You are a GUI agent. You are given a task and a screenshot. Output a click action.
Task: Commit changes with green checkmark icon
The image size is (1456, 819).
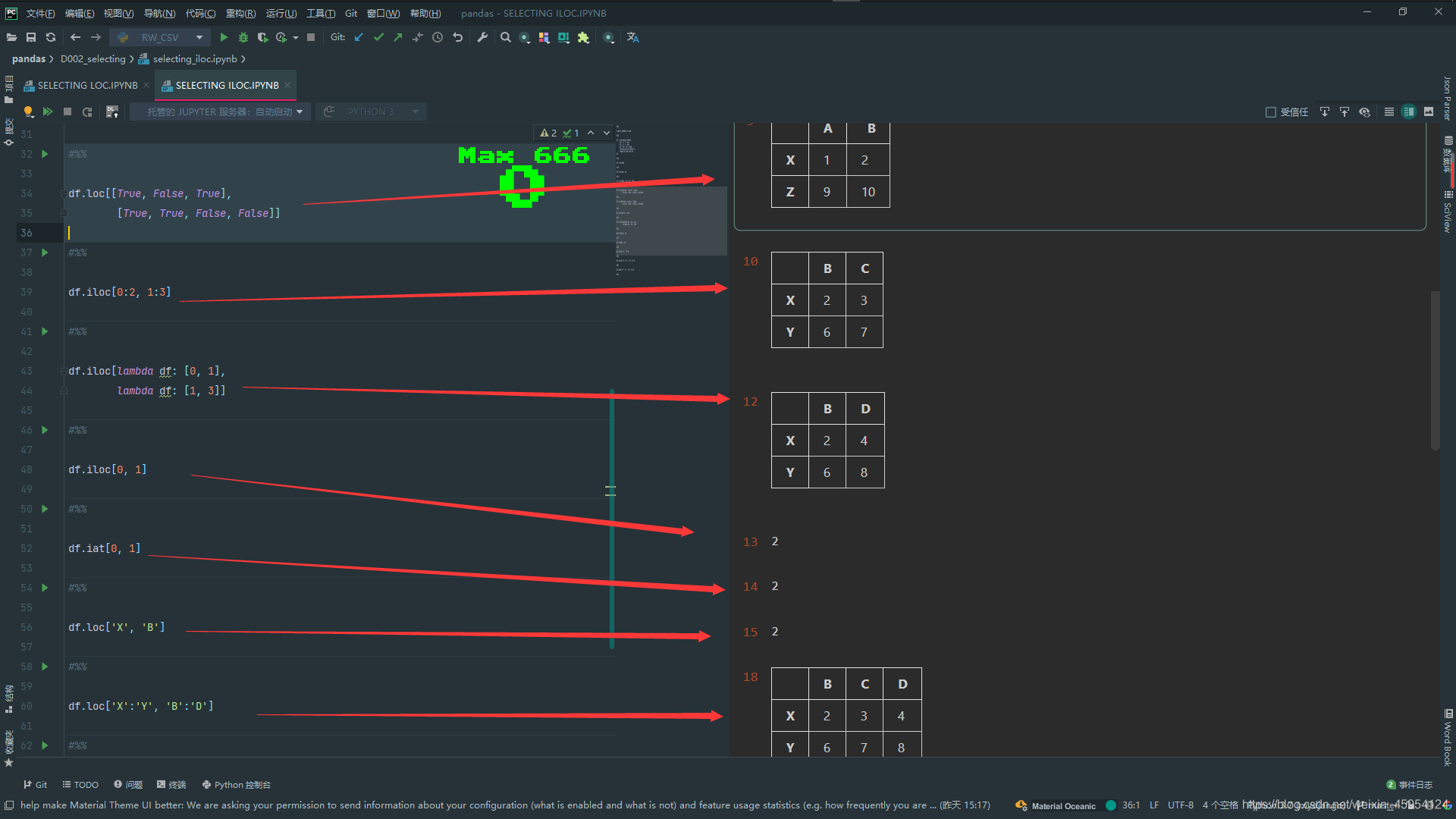pos(378,37)
